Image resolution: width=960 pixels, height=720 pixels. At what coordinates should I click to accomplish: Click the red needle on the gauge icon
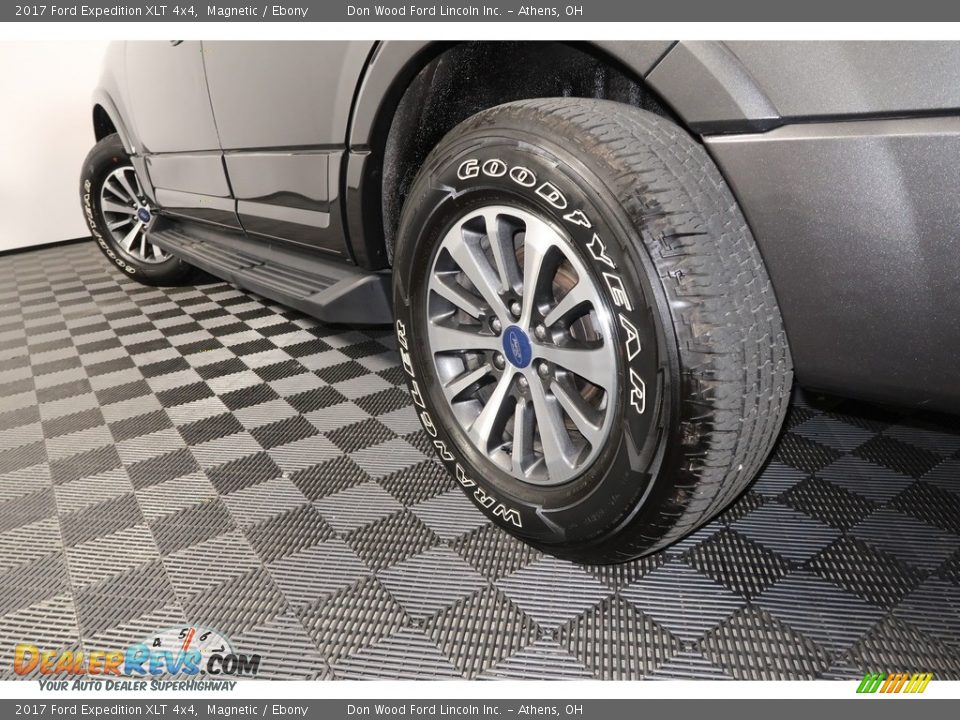(x=188, y=643)
